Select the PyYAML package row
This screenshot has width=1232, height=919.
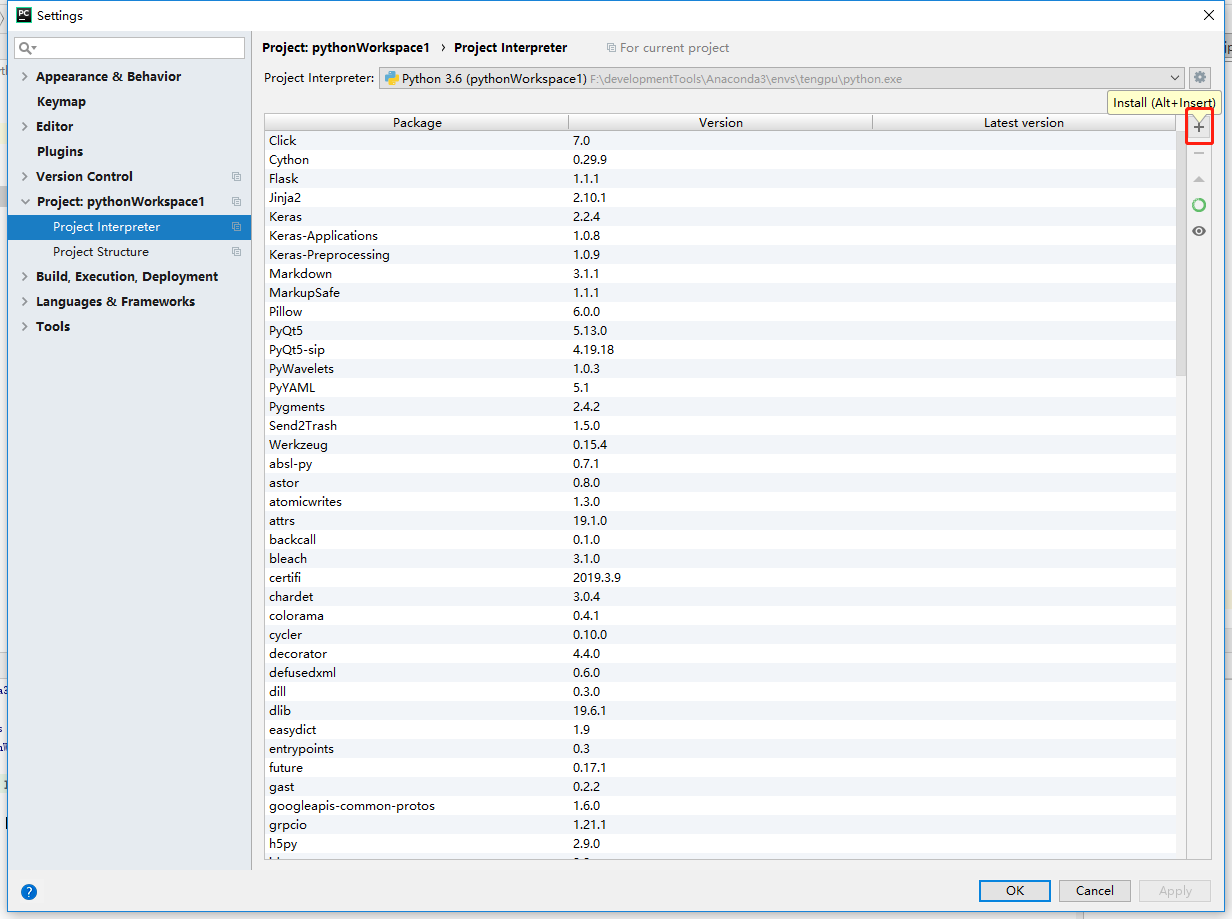click(720, 388)
